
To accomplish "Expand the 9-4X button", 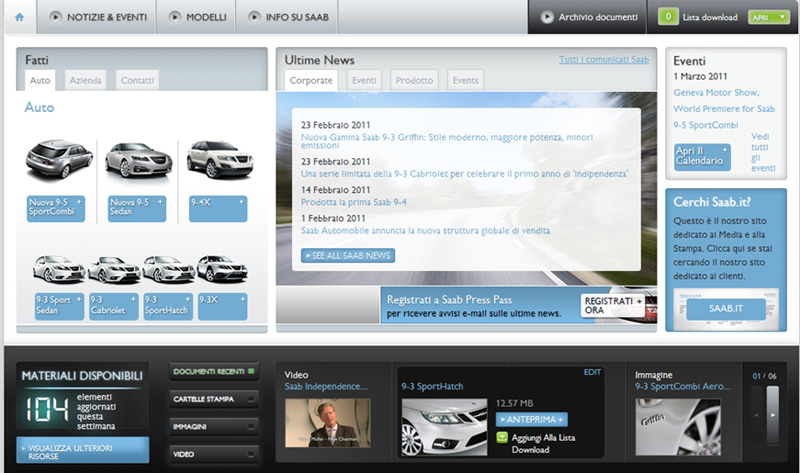I will coord(218,208).
